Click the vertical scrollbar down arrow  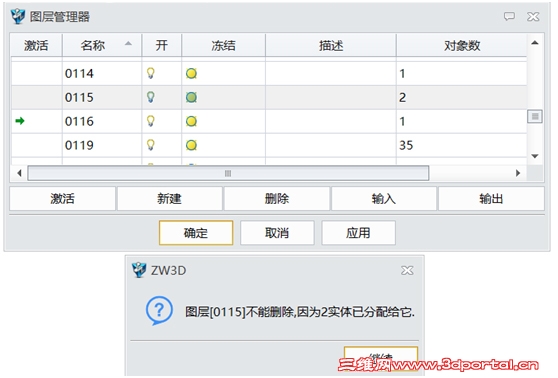click(535, 156)
